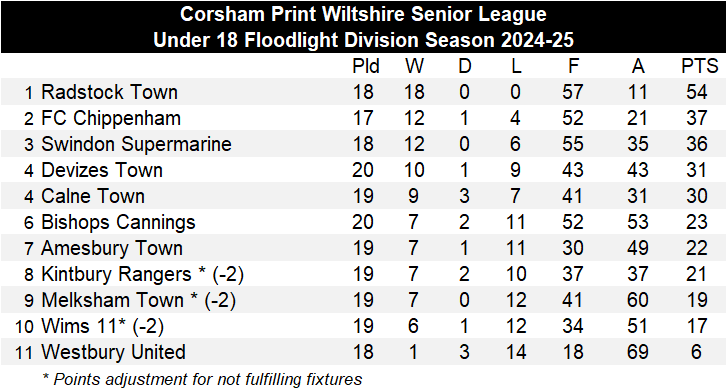726x391 pixels.
Task: Select Bishops Cannings team name
Action: pos(118,222)
